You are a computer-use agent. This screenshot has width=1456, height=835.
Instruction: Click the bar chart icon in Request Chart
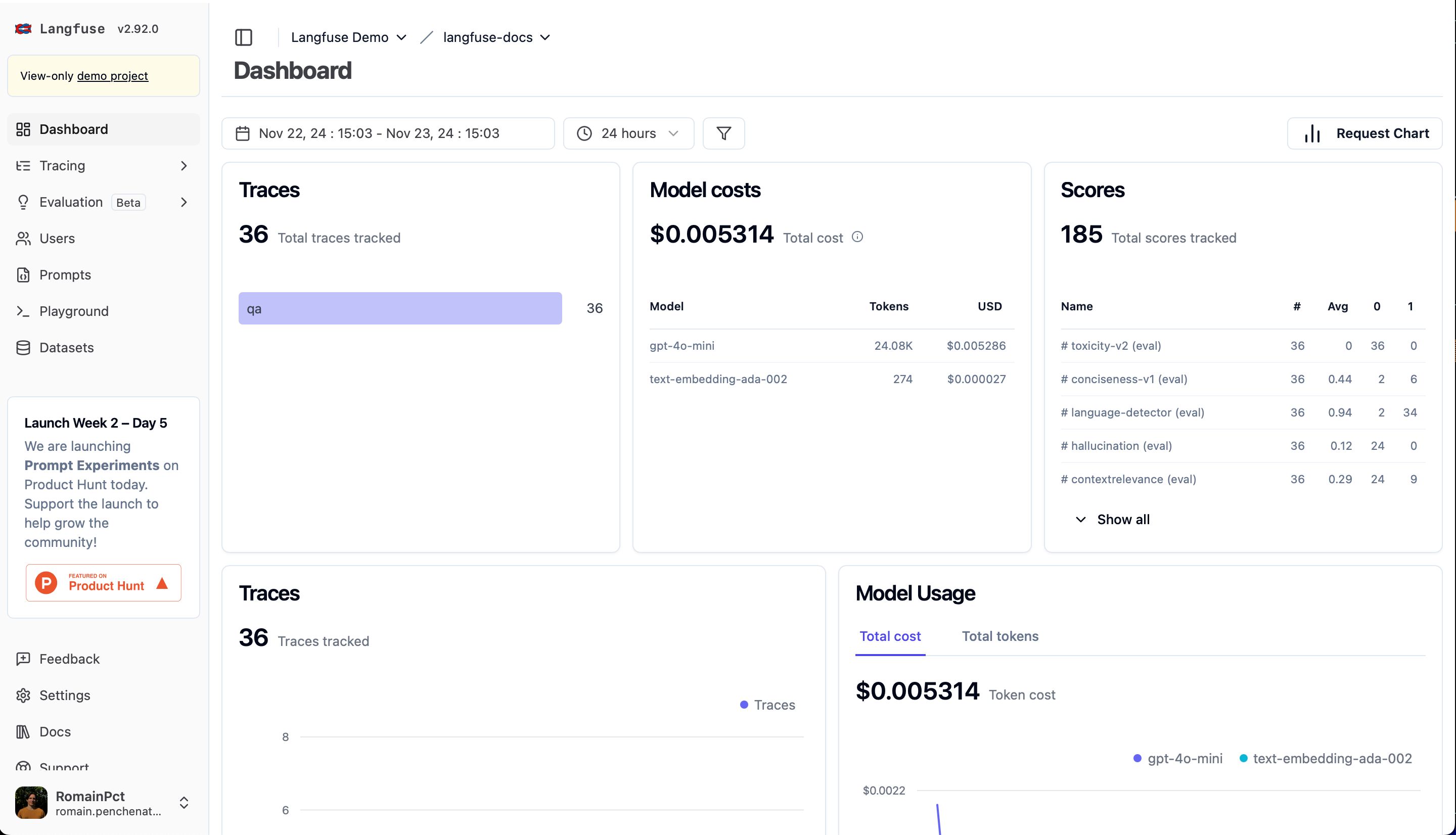[1312, 133]
